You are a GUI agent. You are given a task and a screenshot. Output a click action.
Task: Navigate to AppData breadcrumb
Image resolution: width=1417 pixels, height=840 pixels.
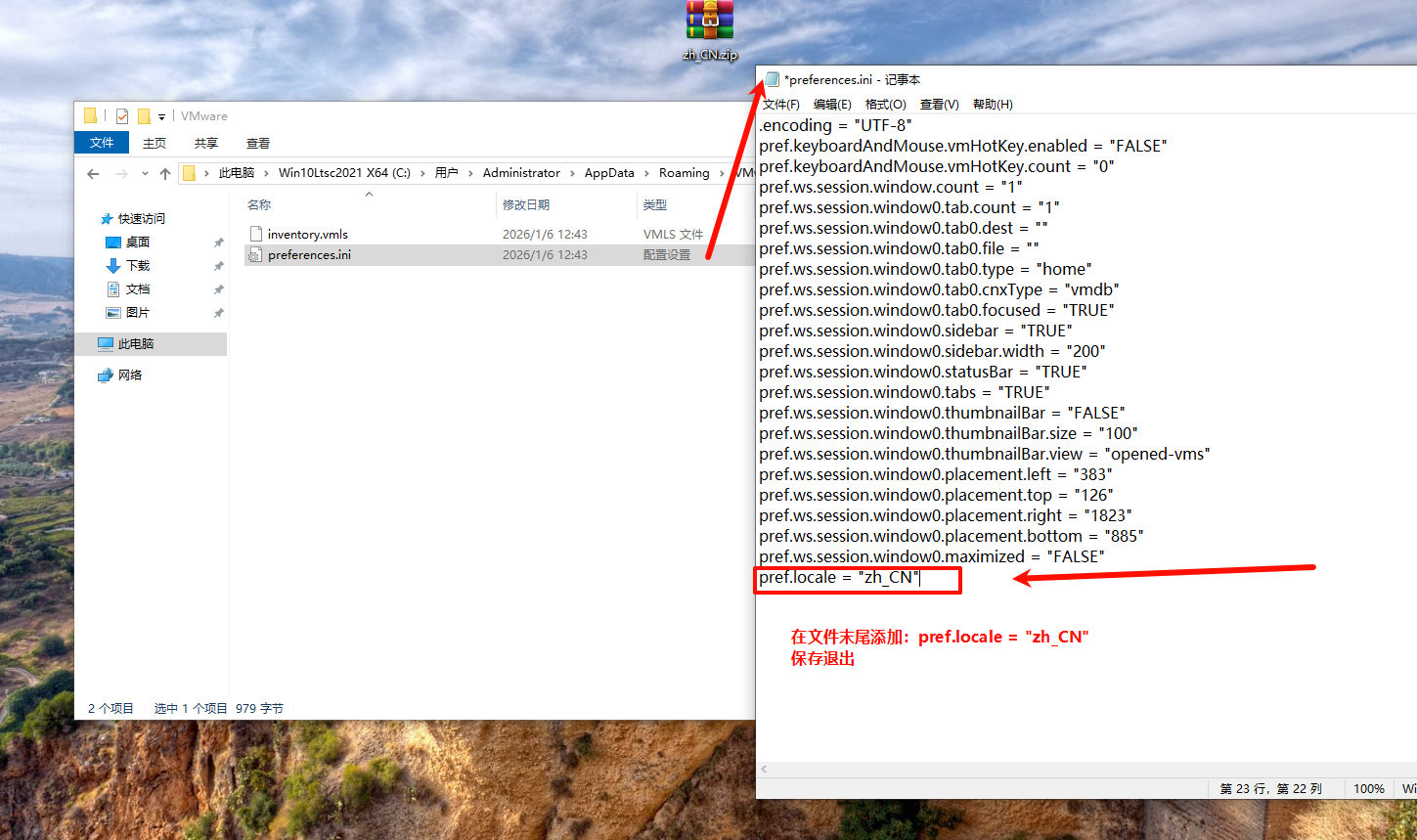click(x=609, y=173)
